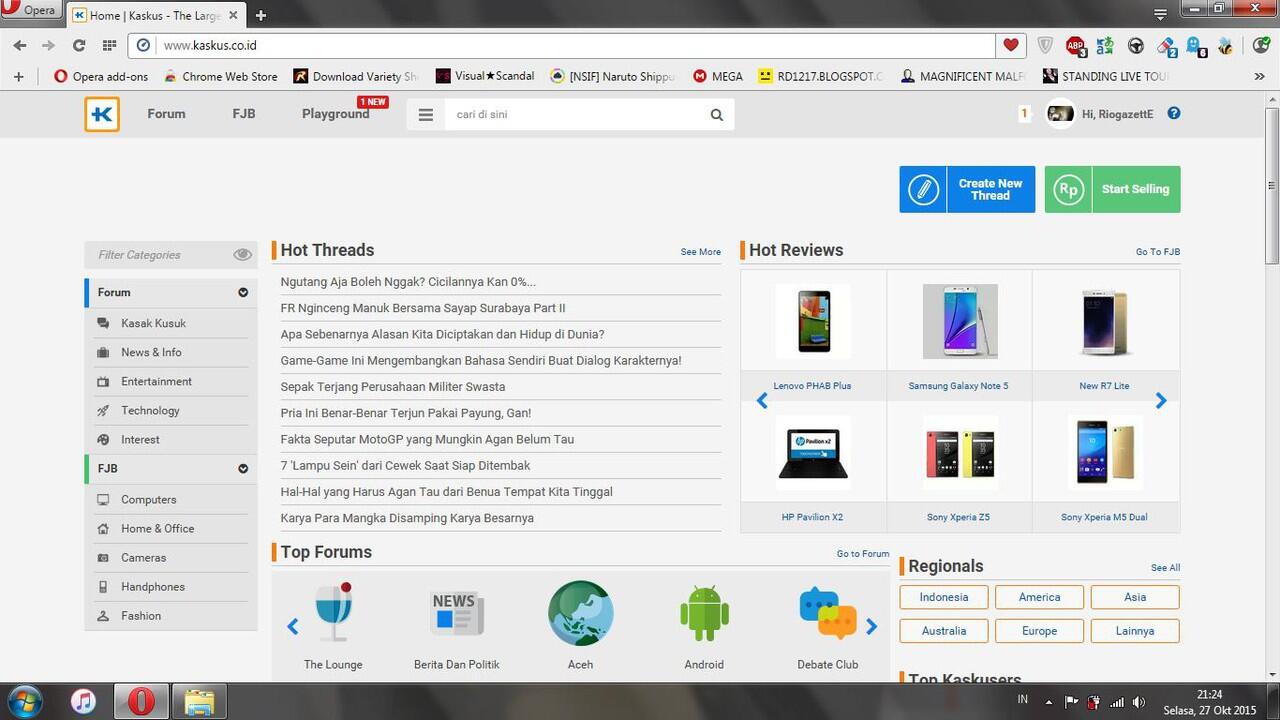Open The Lounge forum icon
Image resolution: width=1280 pixels, height=720 pixels.
(334, 612)
